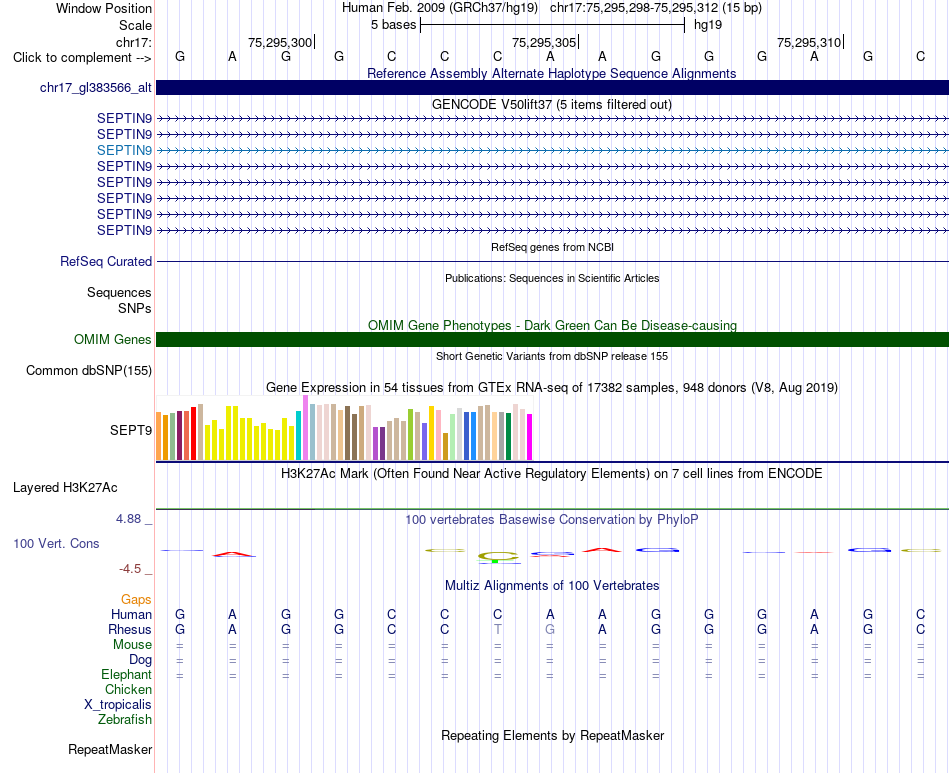Select the light-blue highlighted SEPTIN9 transcript label
950x773 pixels.
124,150
